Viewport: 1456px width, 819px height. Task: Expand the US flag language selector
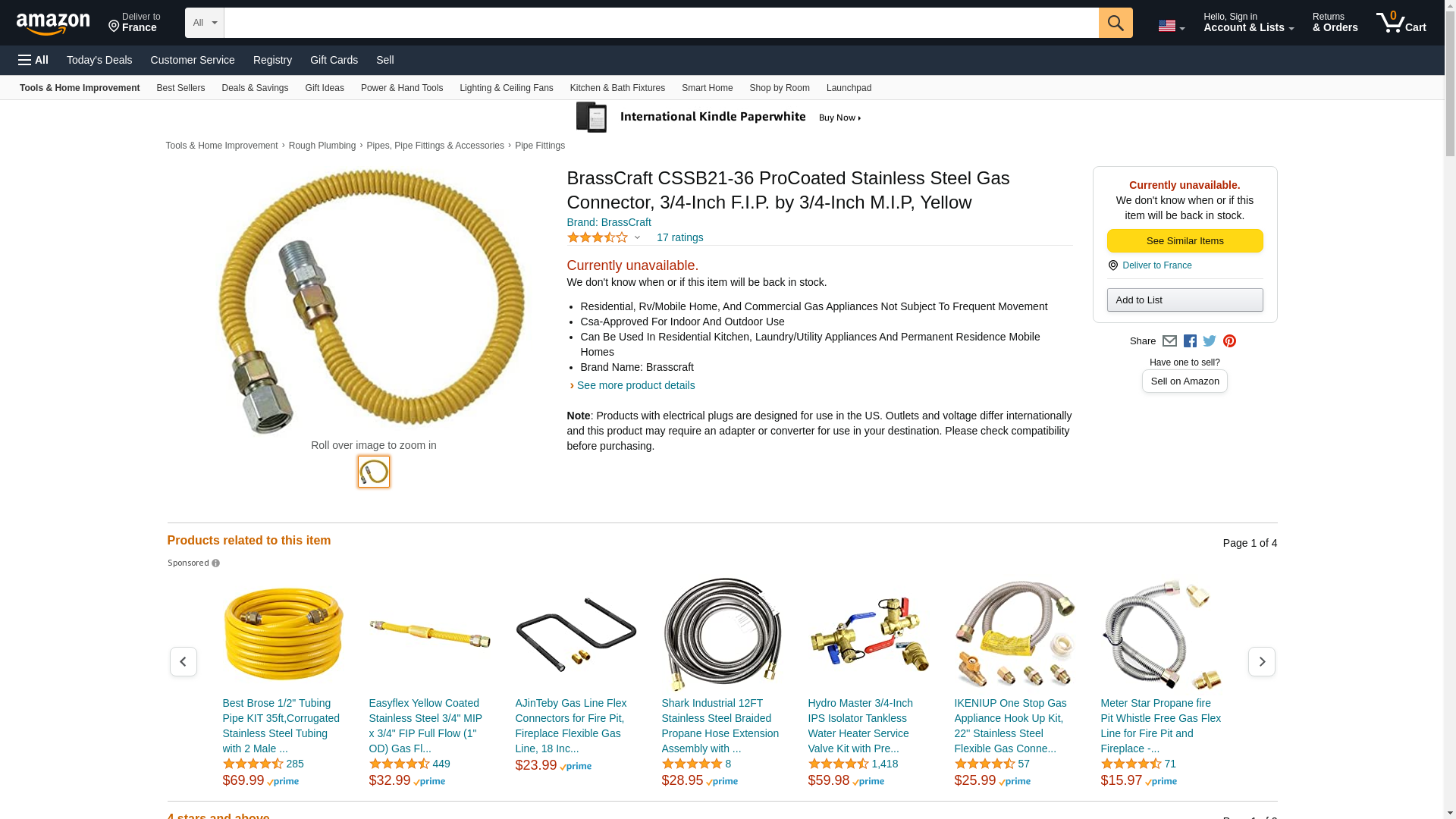(1171, 26)
